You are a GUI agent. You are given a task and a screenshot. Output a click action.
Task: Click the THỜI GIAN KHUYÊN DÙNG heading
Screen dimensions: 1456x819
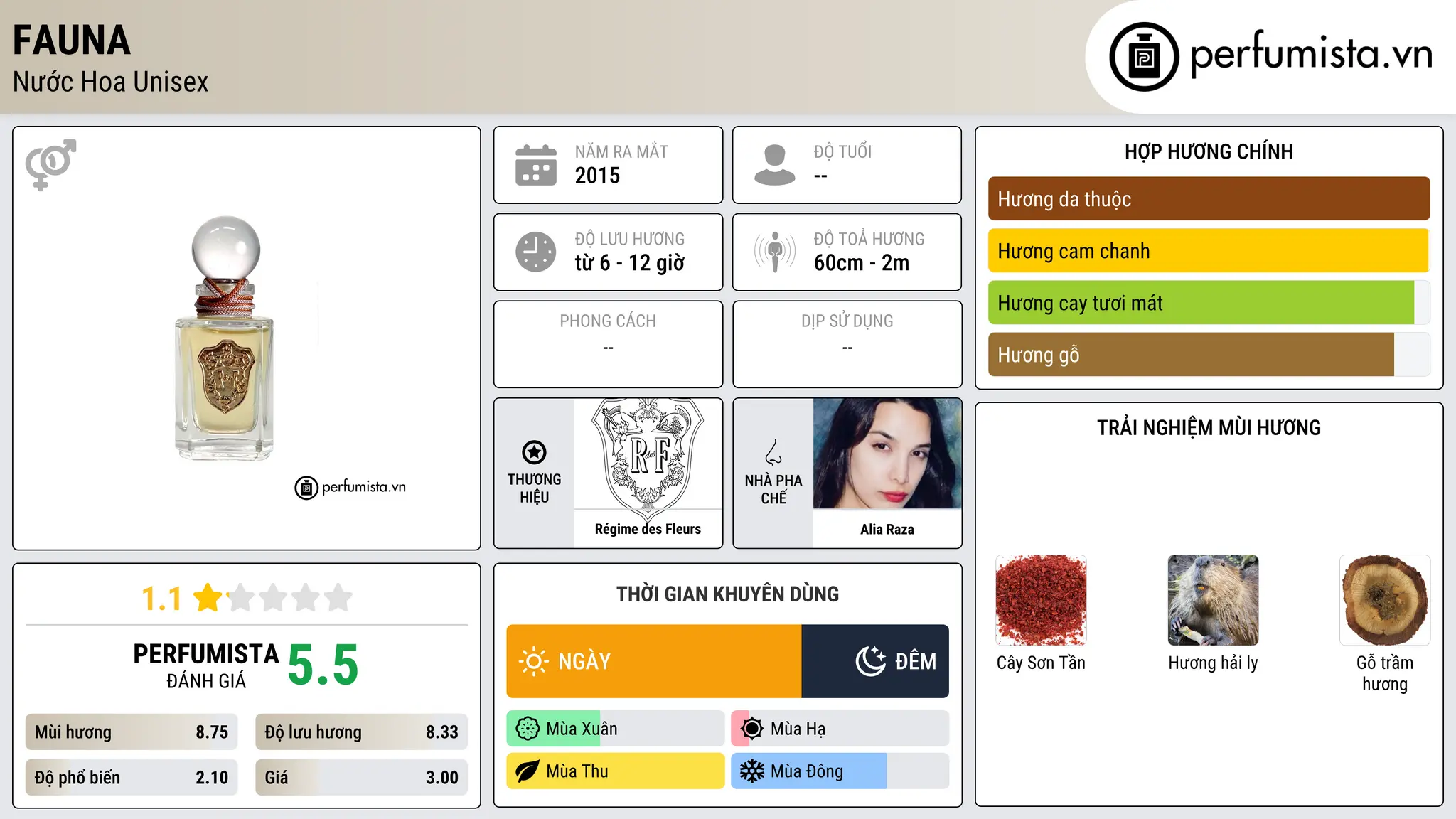727,594
